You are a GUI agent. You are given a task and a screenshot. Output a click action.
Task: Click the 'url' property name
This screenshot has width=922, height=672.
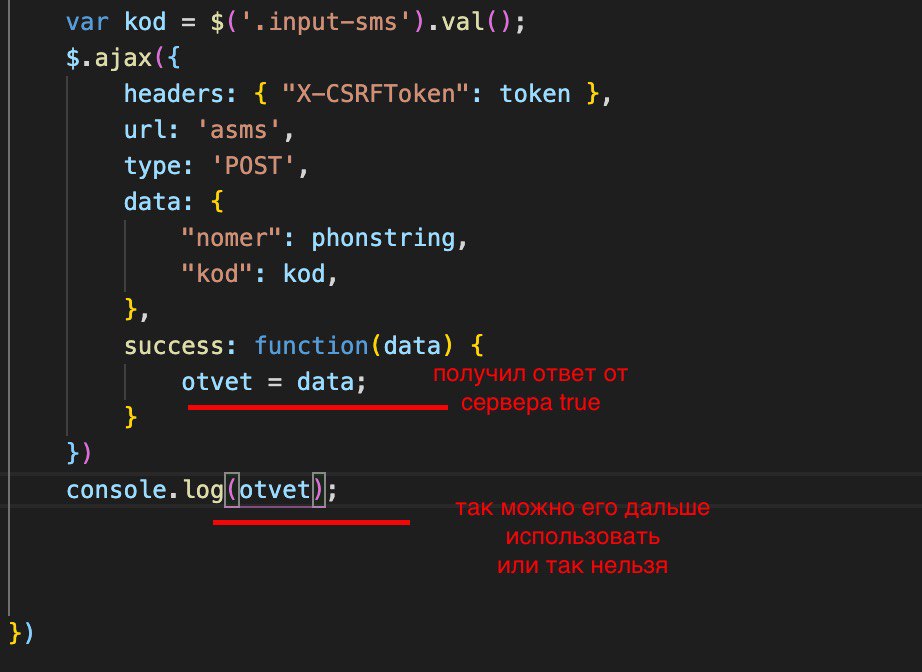[x=145, y=130]
